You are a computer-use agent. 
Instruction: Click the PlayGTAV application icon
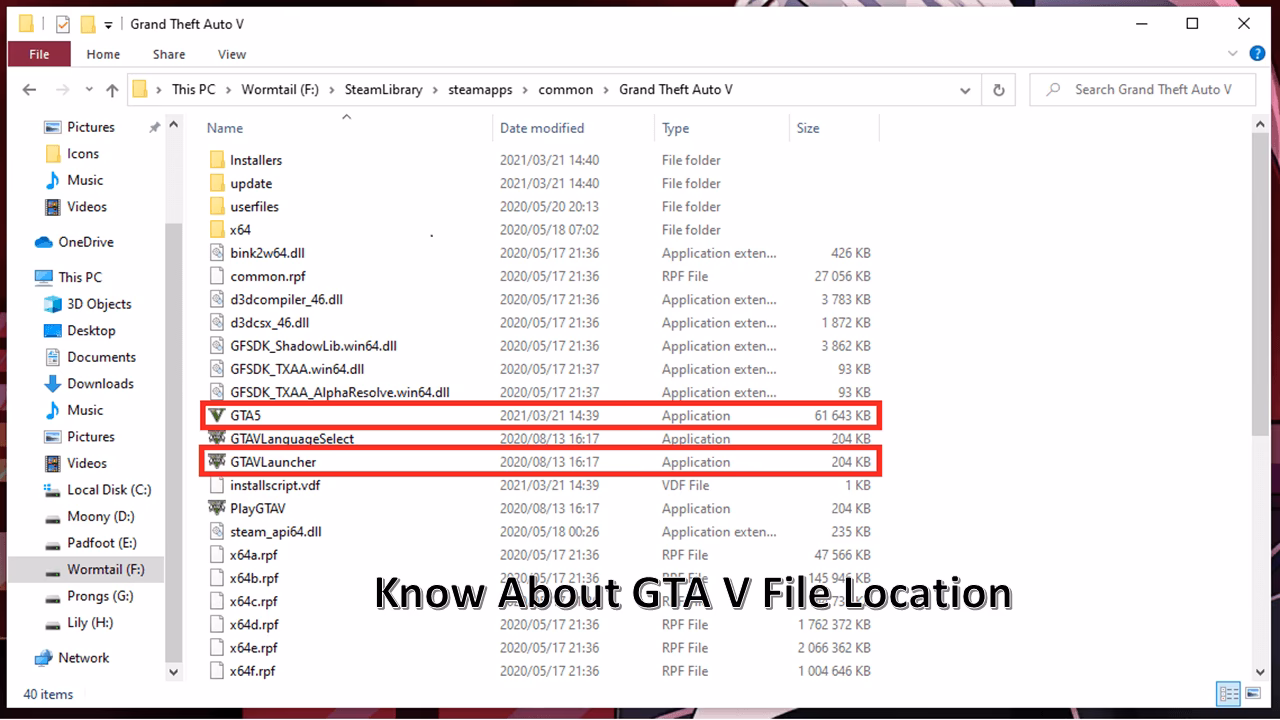tap(217, 508)
